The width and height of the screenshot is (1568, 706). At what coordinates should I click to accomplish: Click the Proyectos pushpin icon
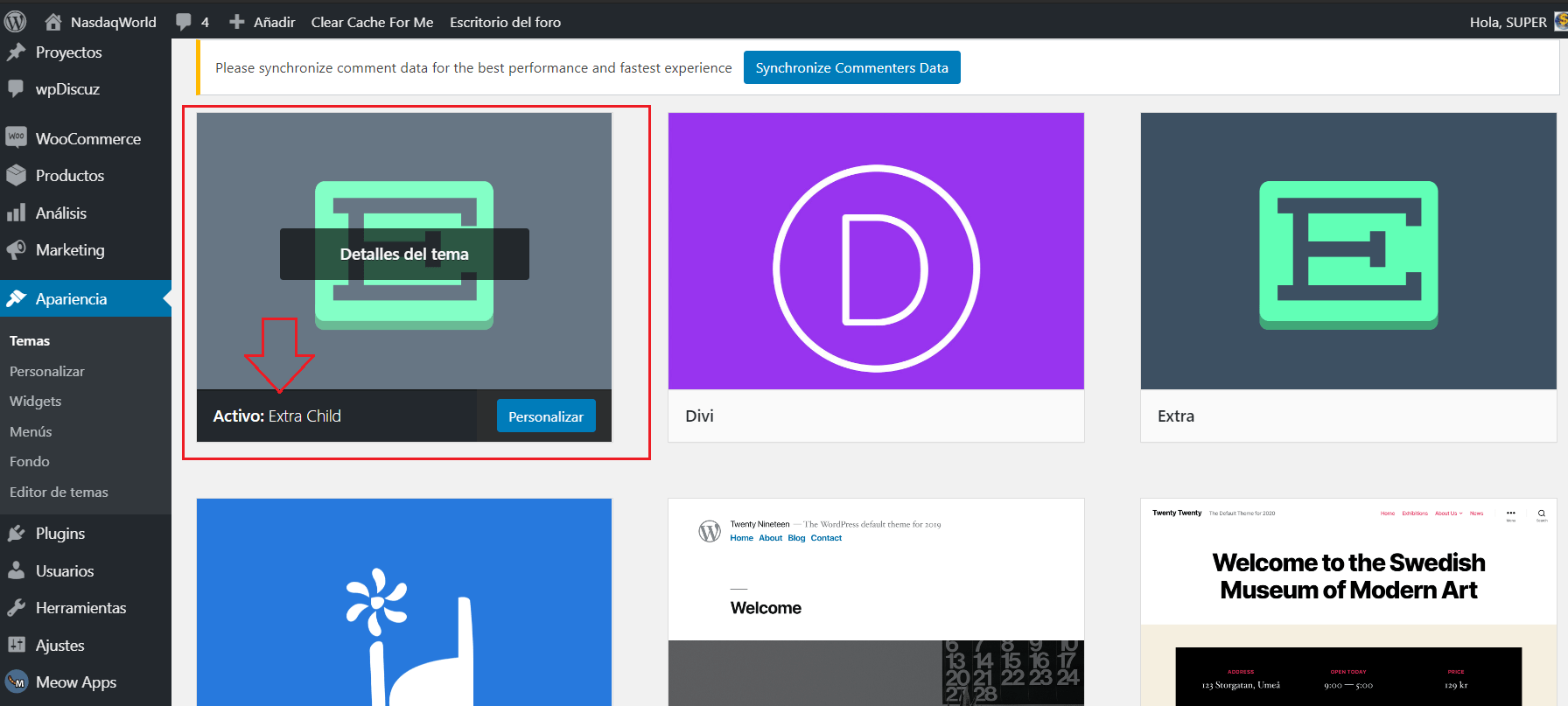[16, 52]
